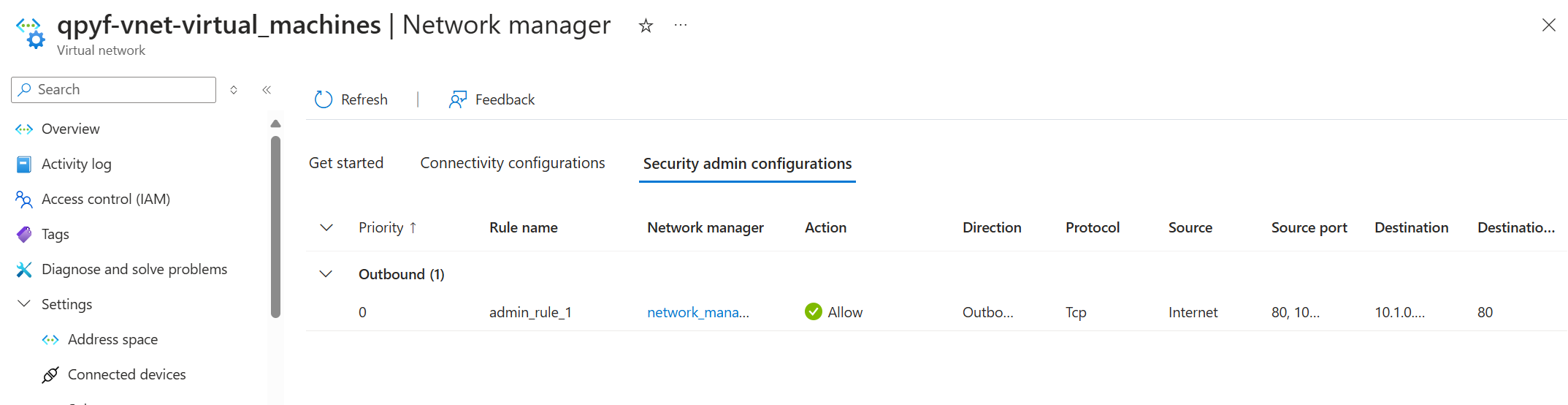Collapse the sidebar with double chevron
1568x405 pixels.
[267, 90]
